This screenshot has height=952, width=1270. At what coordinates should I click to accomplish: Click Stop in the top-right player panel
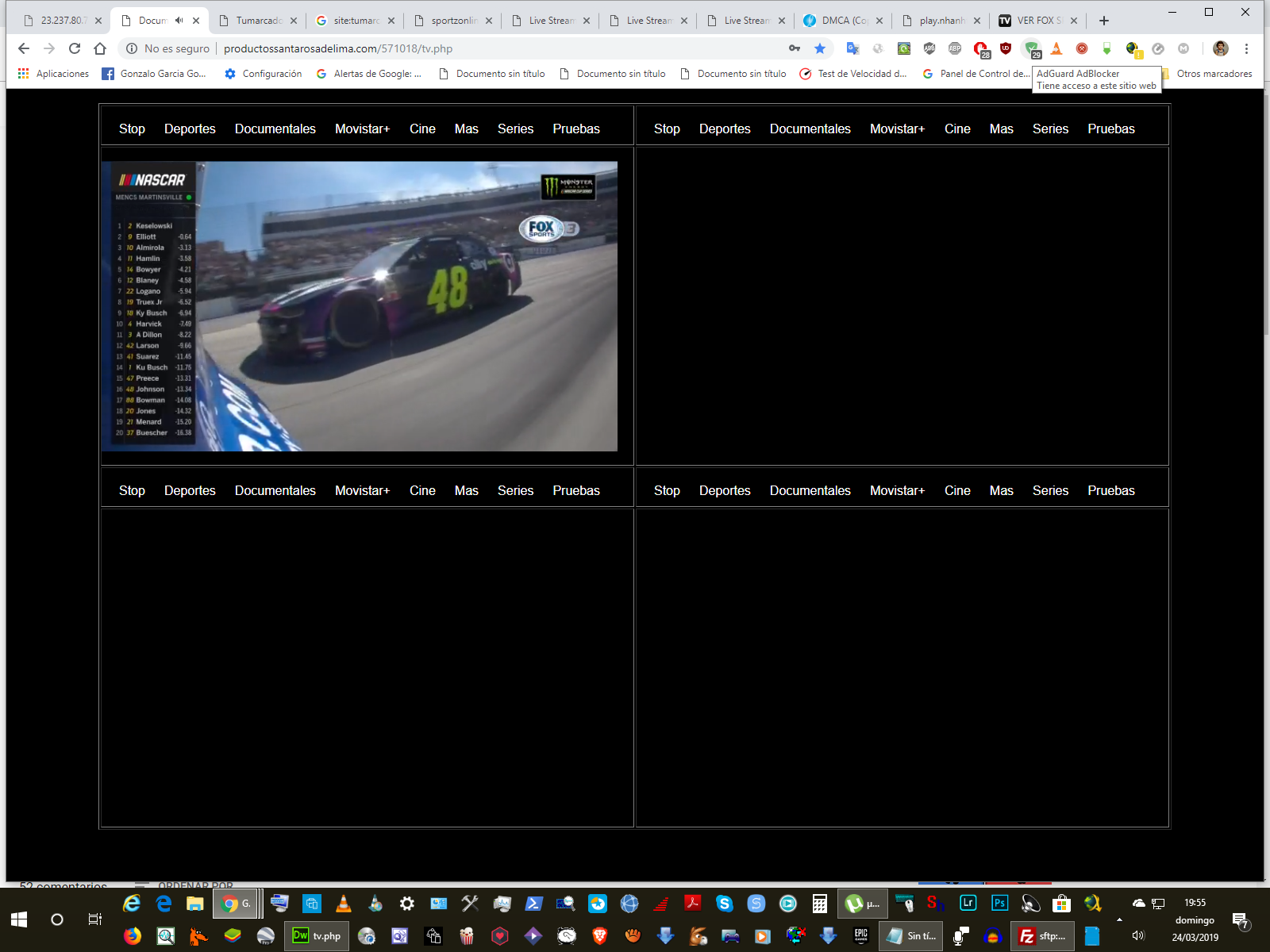click(x=667, y=129)
